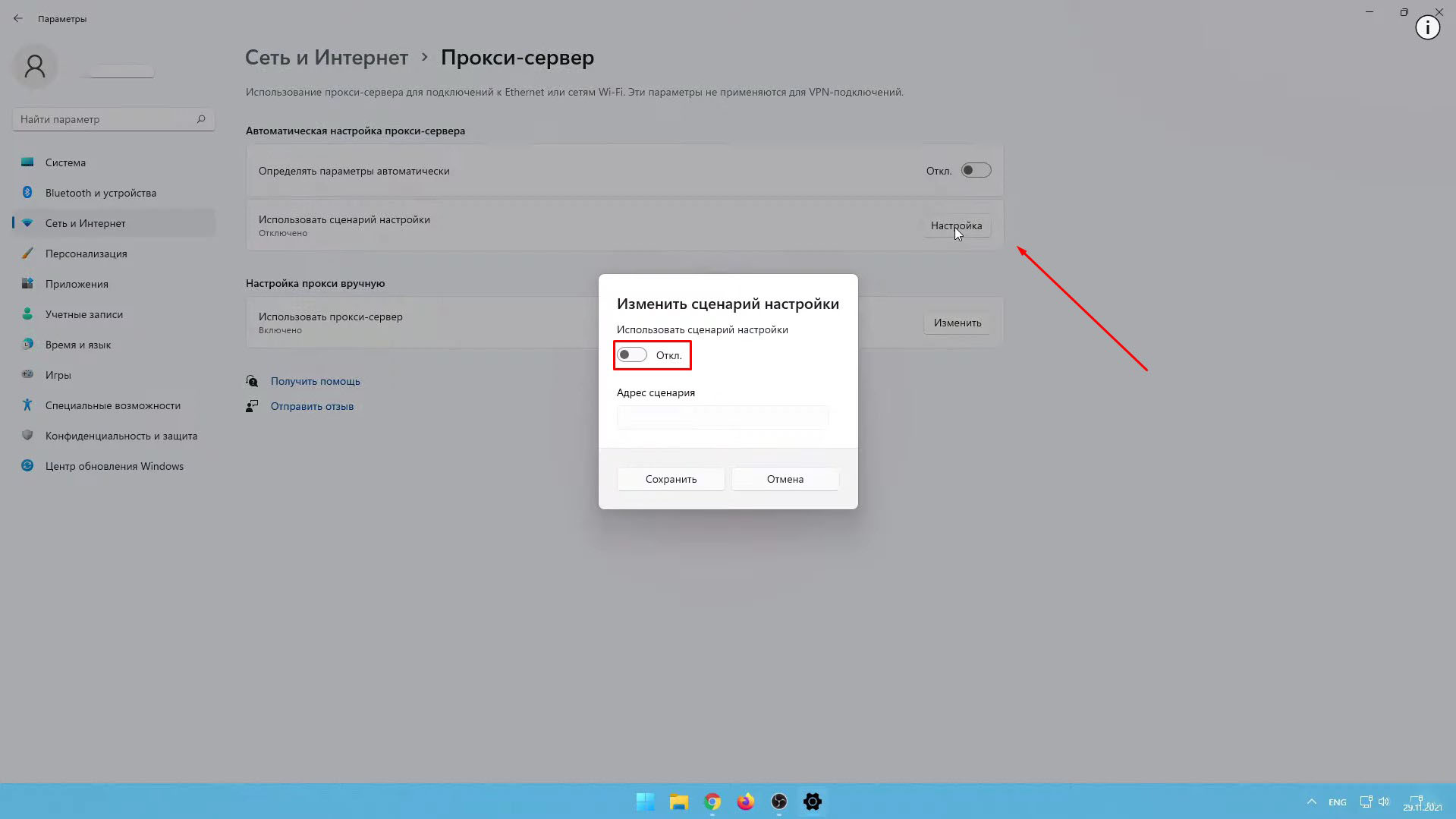This screenshot has width=1456, height=819.
Task: Click the user account avatar icon
Action: click(35, 67)
